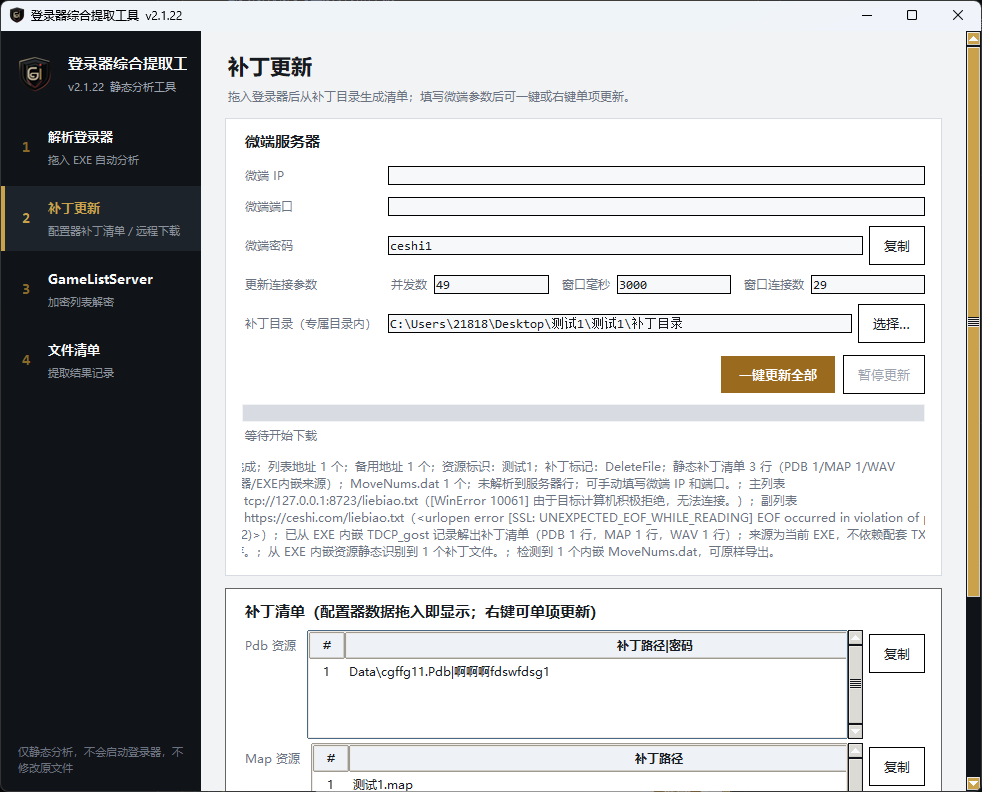The image size is (982, 792).
Task: Select the Data\cgffg11.Pdb row
Action: [x=577, y=672]
